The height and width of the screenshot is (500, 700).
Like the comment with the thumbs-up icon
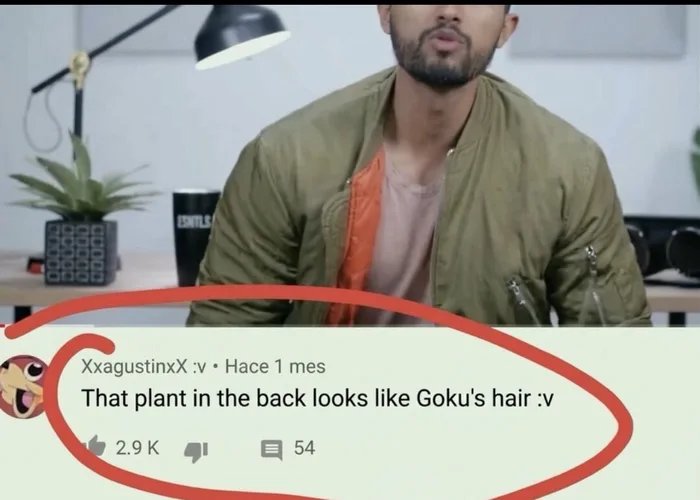click(96, 446)
